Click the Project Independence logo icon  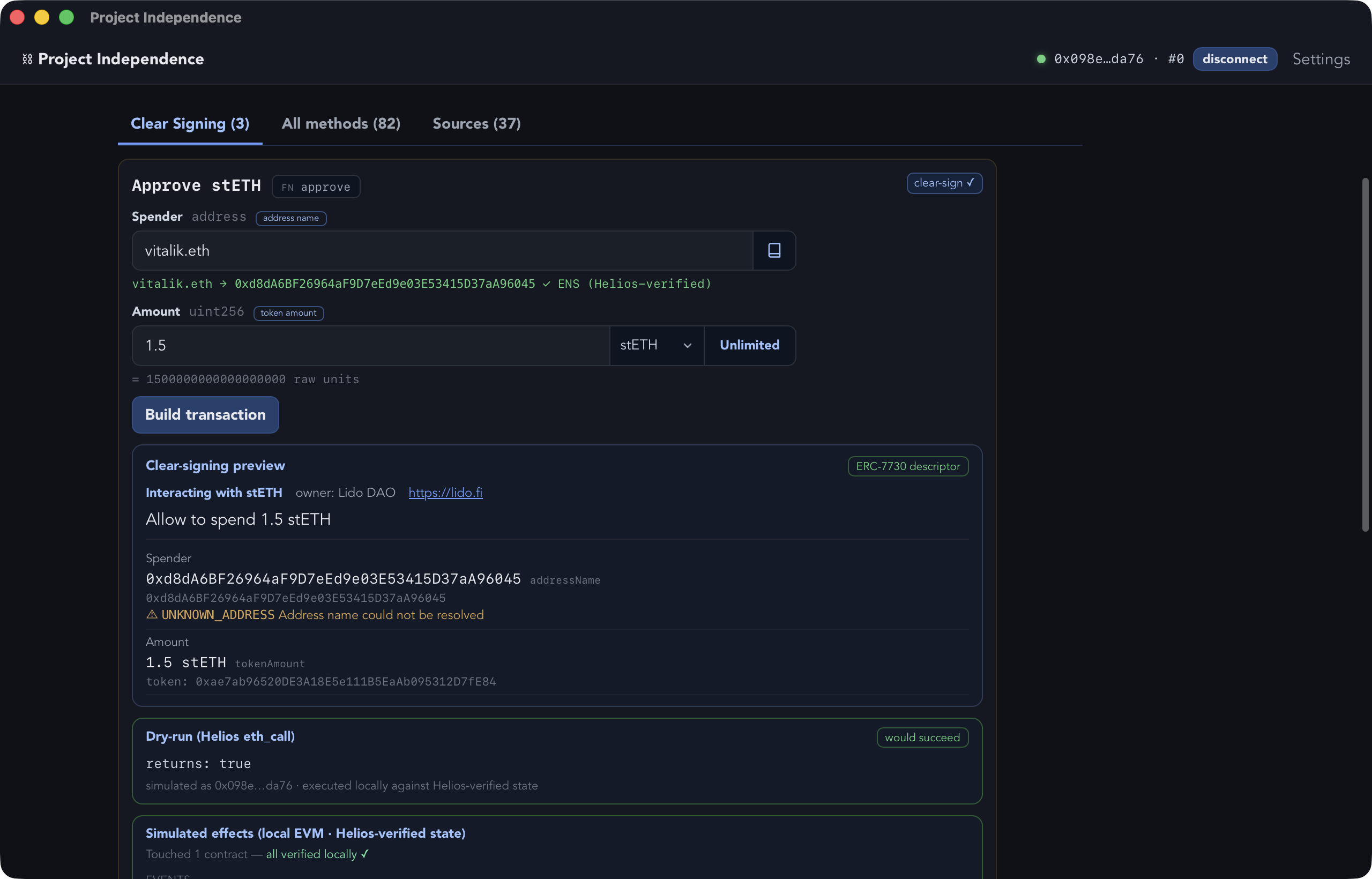(x=27, y=59)
